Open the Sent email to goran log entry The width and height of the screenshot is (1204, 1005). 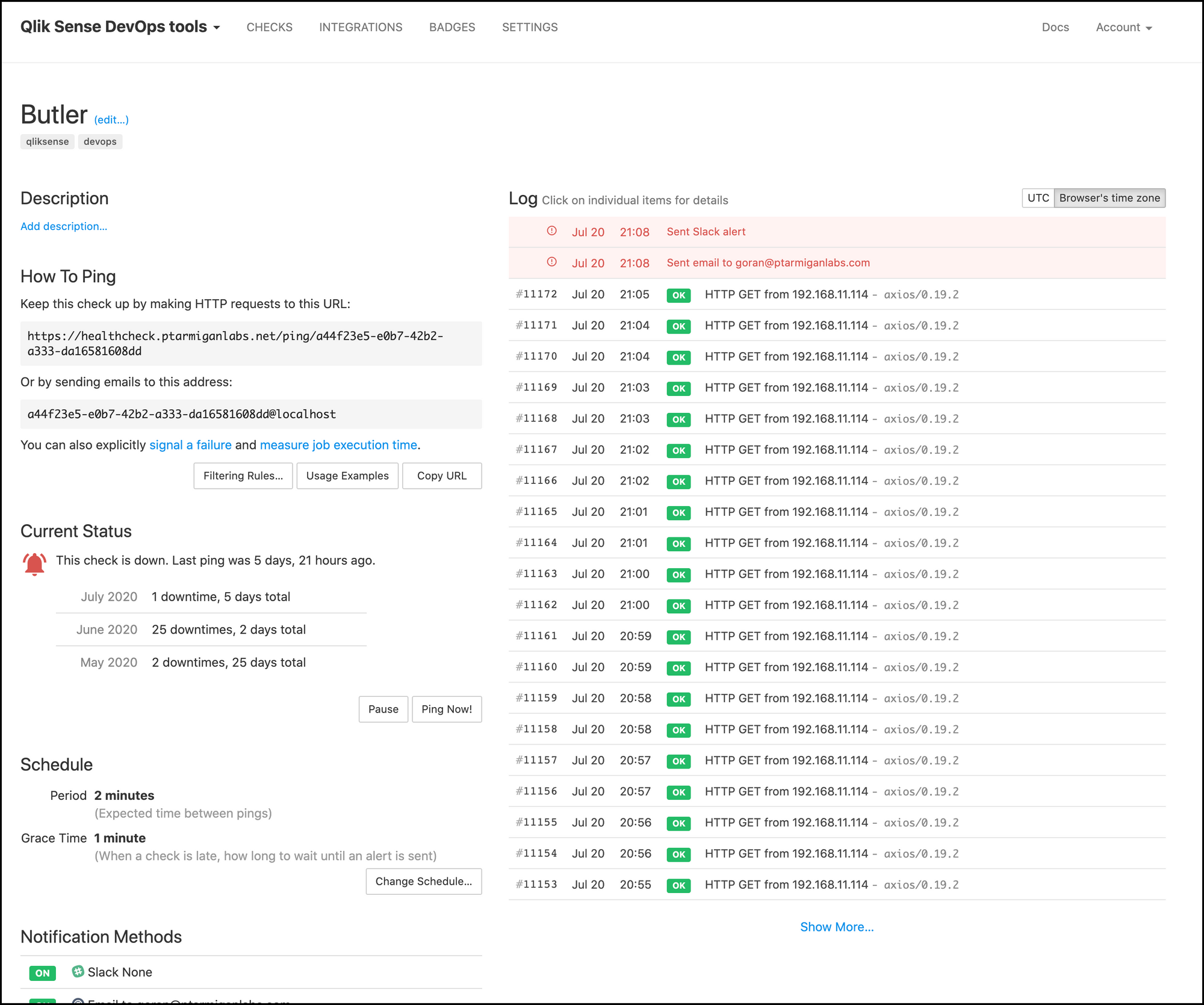837,263
